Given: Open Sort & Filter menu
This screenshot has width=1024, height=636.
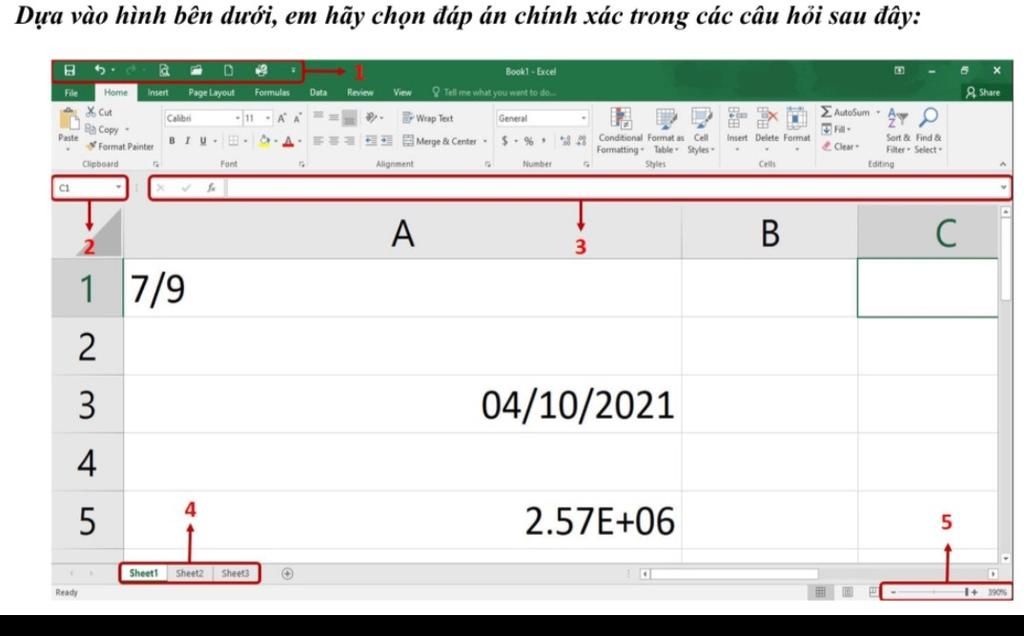Looking at the screenshot, I should click(x=898, y=131).
